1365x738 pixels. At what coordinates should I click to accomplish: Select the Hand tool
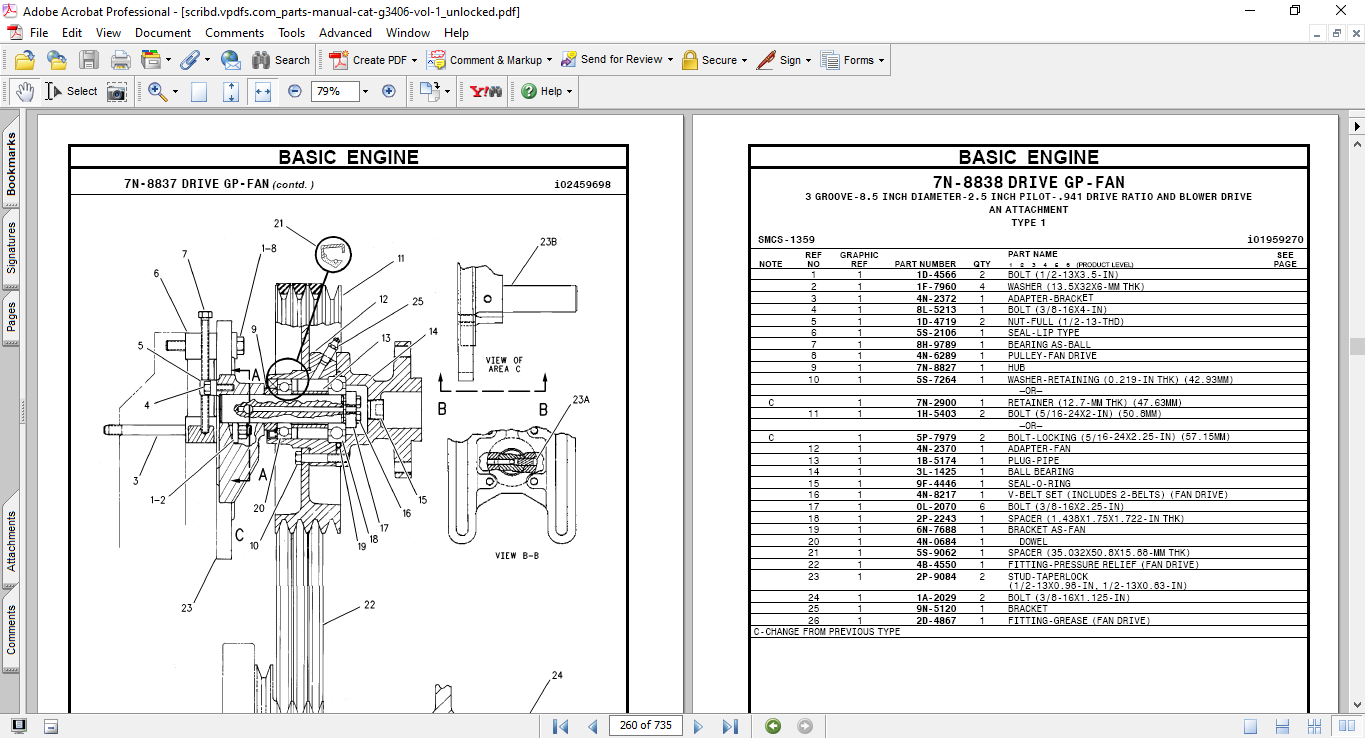[25, 91]
